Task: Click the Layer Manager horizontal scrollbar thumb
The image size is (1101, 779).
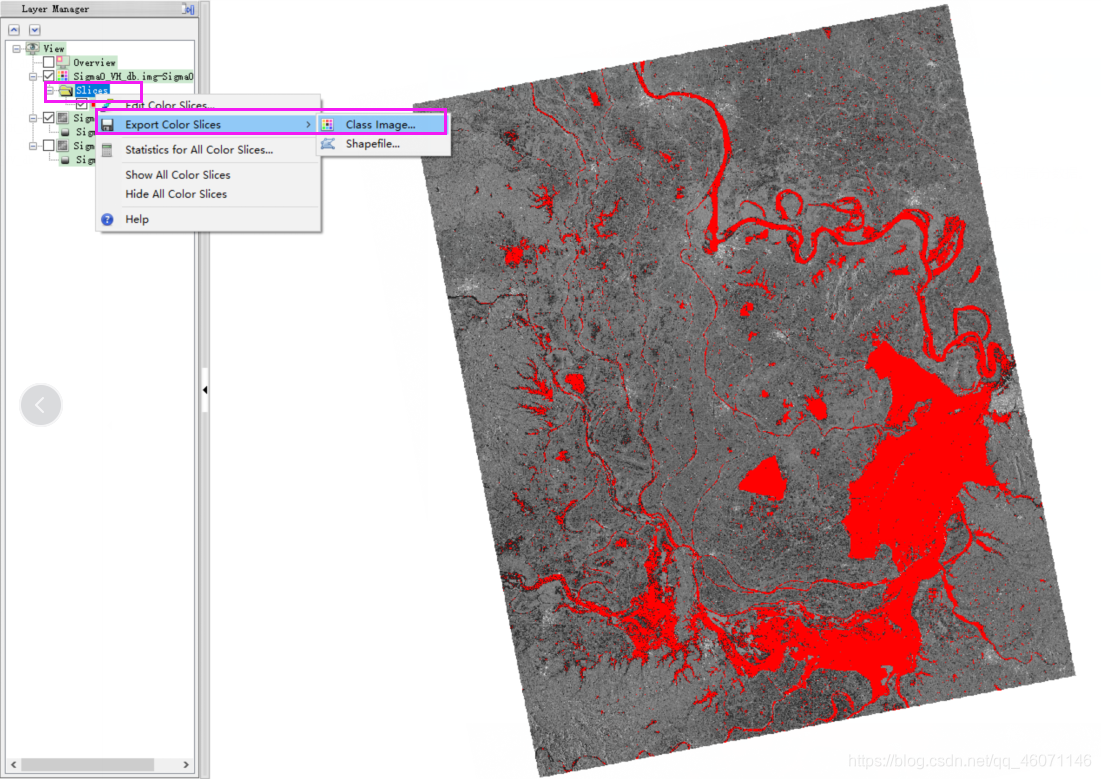Action: (87, 764)
